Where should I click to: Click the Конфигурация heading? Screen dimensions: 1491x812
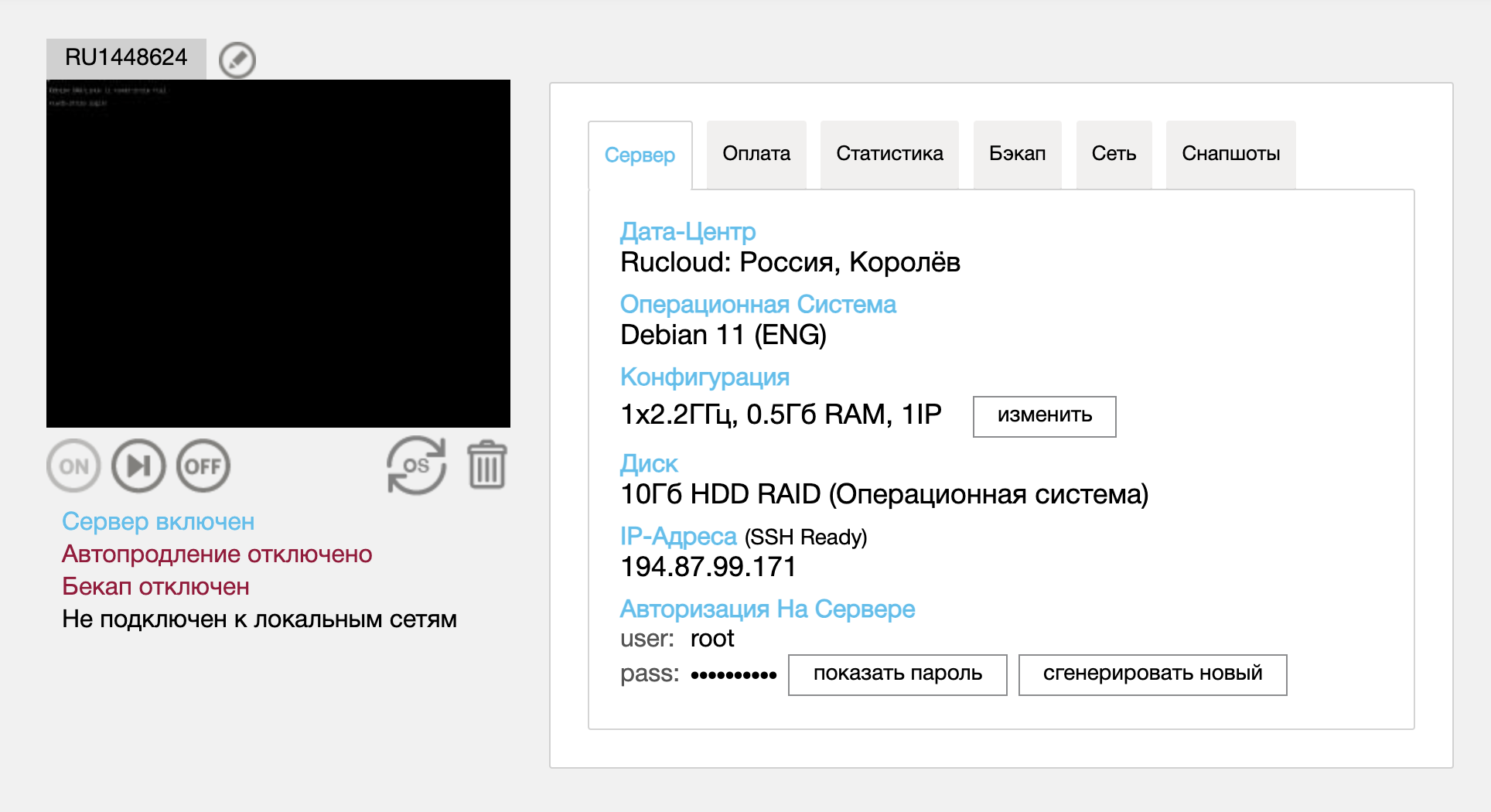point(705,377)
